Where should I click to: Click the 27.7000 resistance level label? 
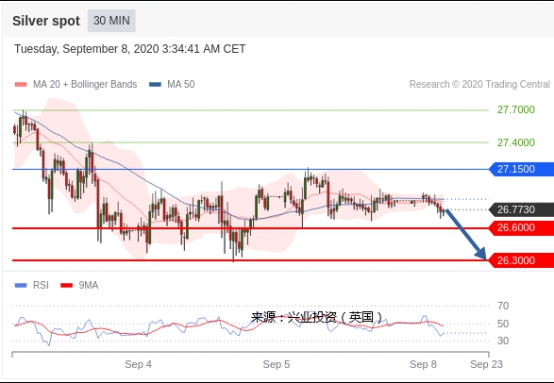(516, 110)
